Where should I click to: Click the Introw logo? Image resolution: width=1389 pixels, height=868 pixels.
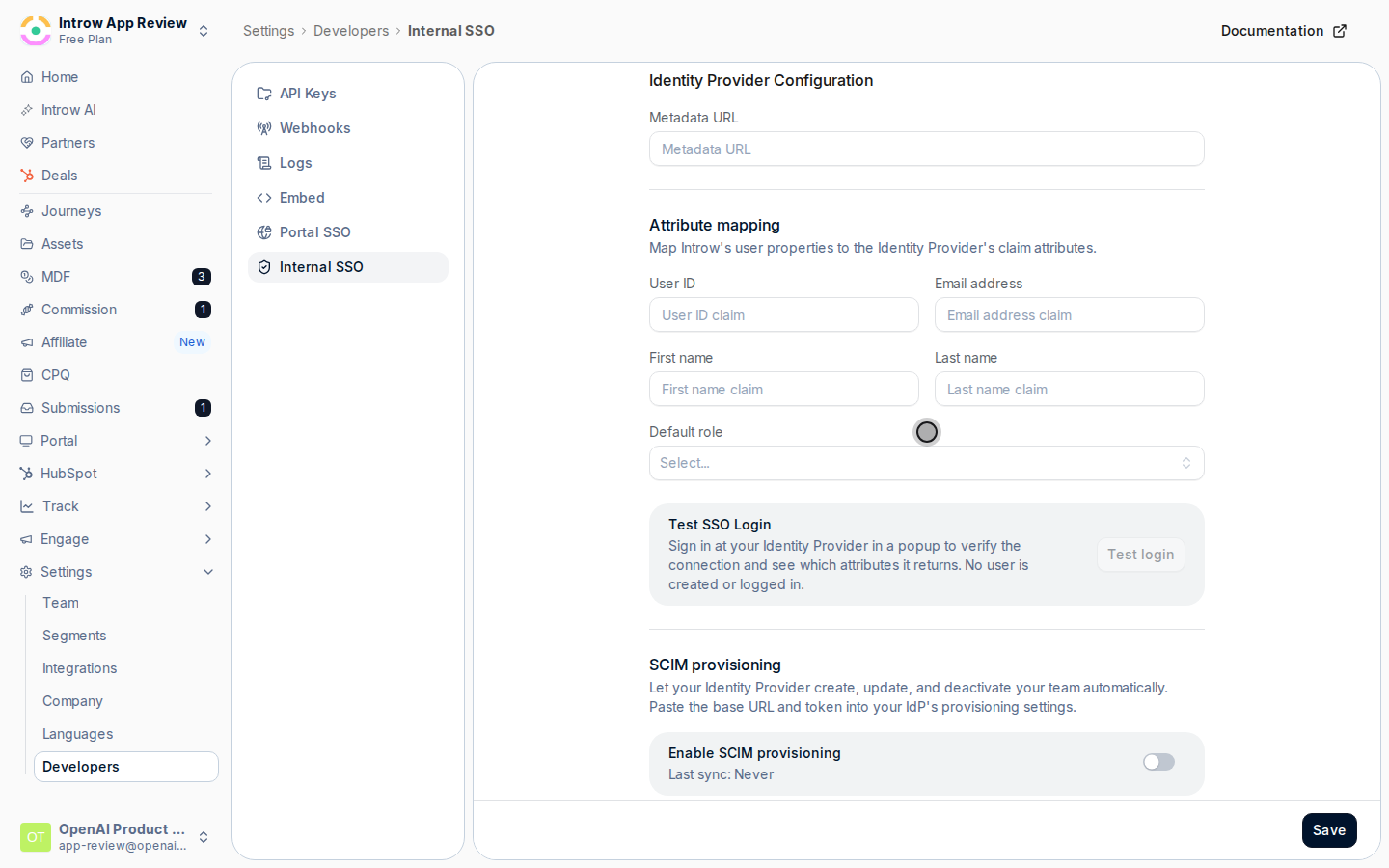click(36, 31)
